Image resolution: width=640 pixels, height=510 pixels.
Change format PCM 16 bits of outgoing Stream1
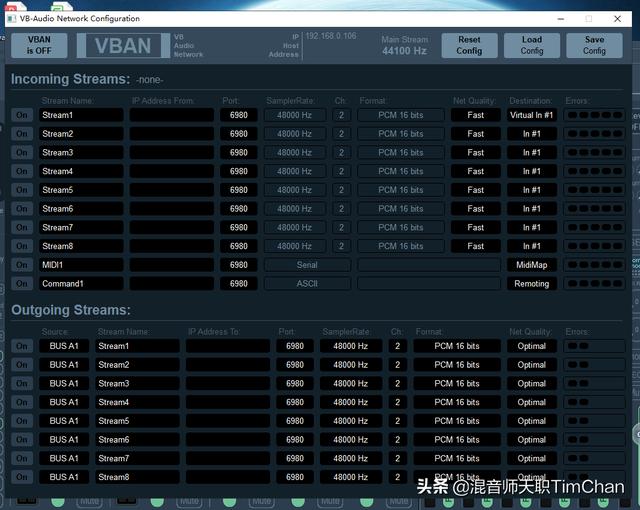(457, 346)
